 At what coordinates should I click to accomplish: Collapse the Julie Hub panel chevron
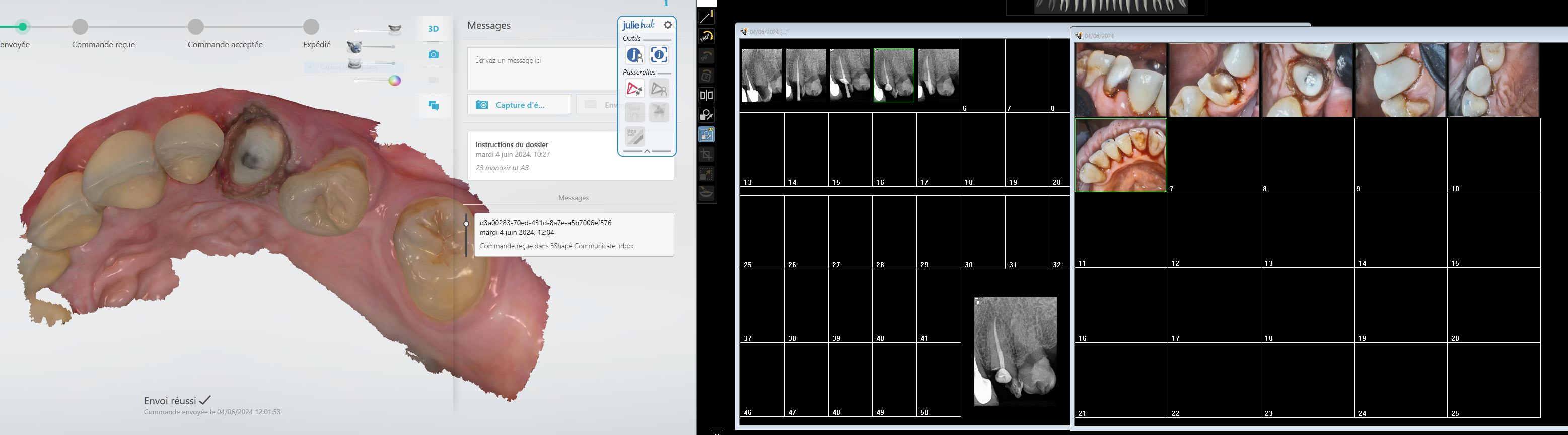point(647,151)
